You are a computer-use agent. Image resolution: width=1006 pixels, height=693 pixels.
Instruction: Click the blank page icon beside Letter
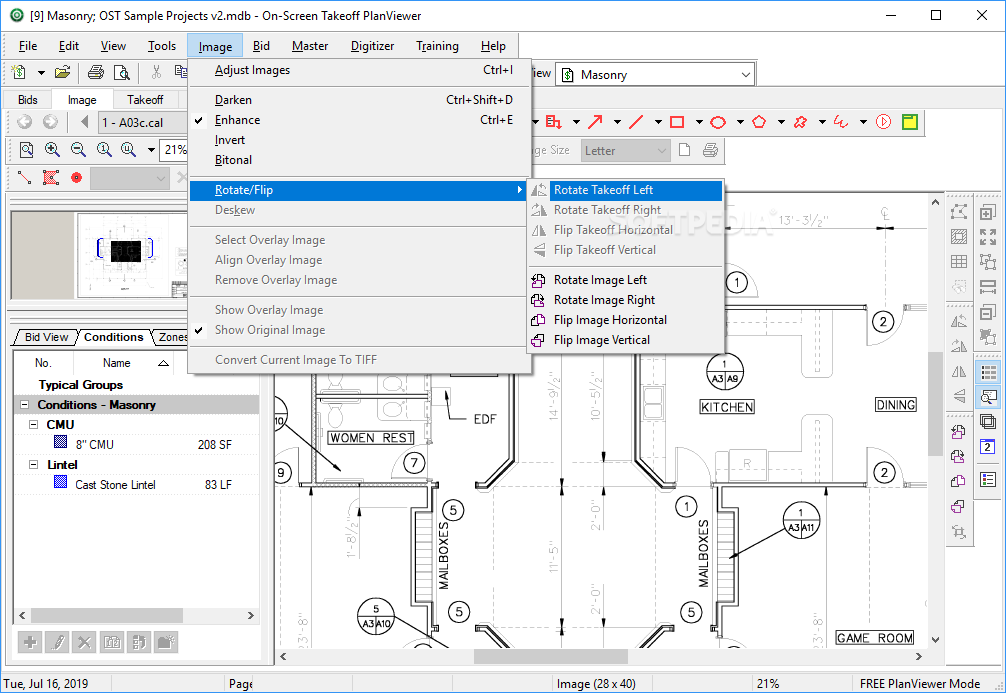[x=685, y=150]
